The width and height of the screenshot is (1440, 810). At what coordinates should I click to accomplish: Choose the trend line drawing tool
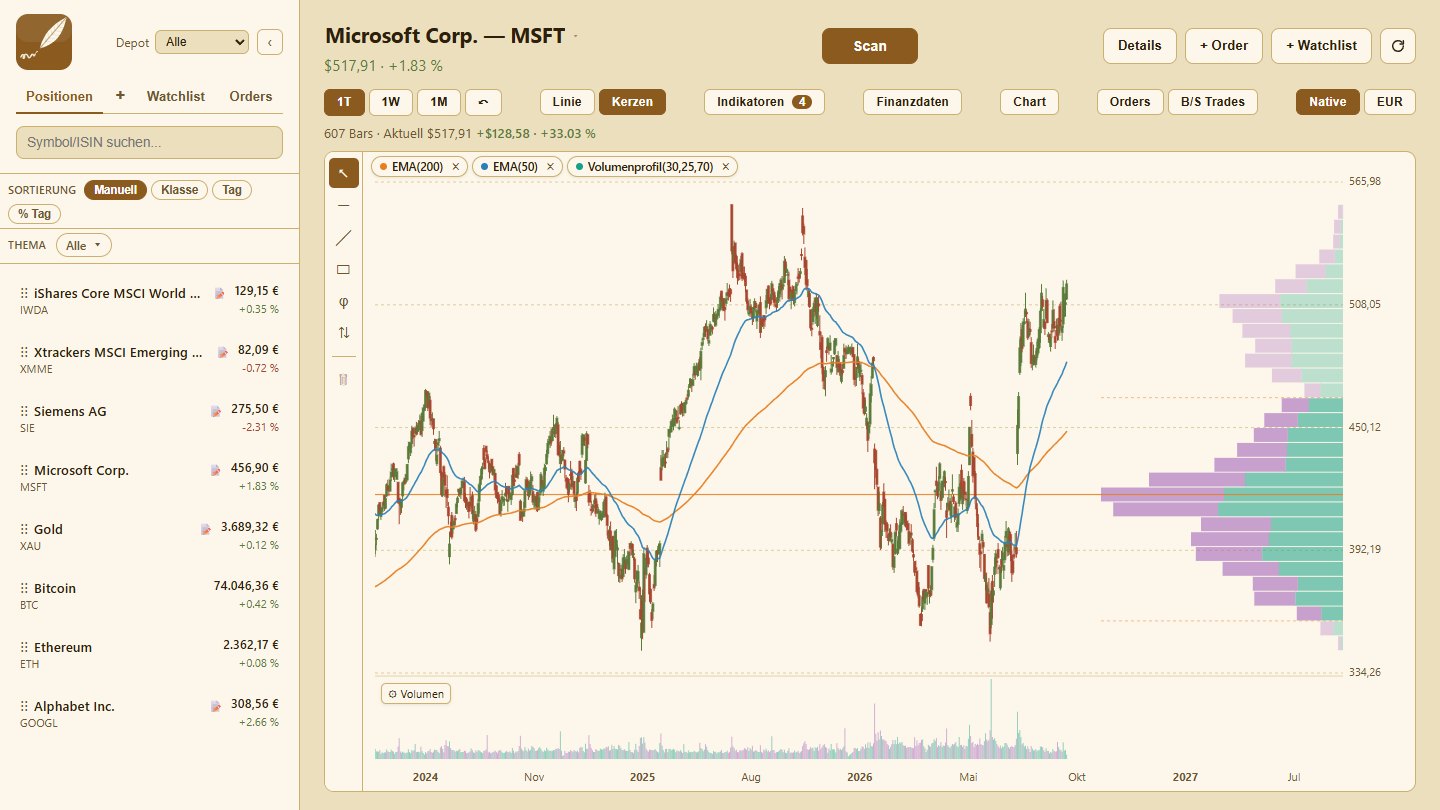(344, 237)
